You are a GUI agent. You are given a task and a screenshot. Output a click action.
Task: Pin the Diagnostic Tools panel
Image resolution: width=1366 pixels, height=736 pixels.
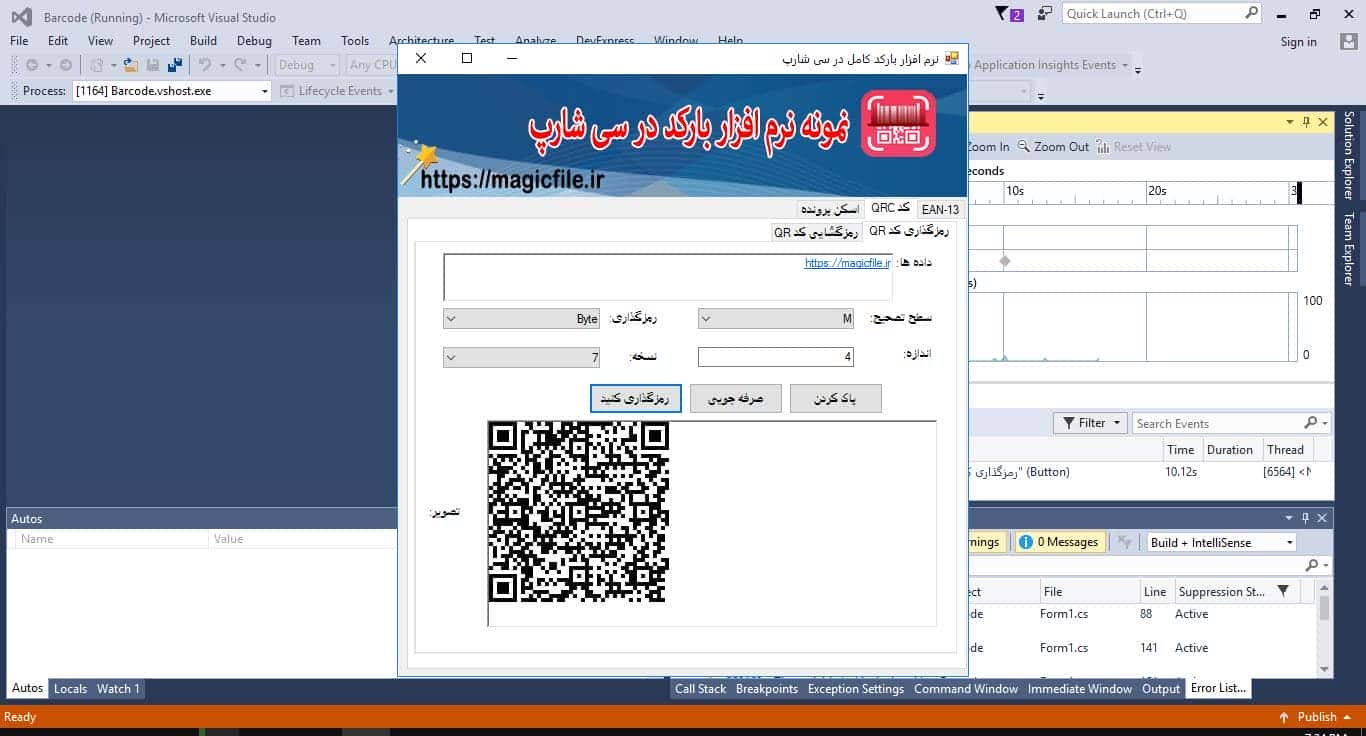pos(1305,122)
